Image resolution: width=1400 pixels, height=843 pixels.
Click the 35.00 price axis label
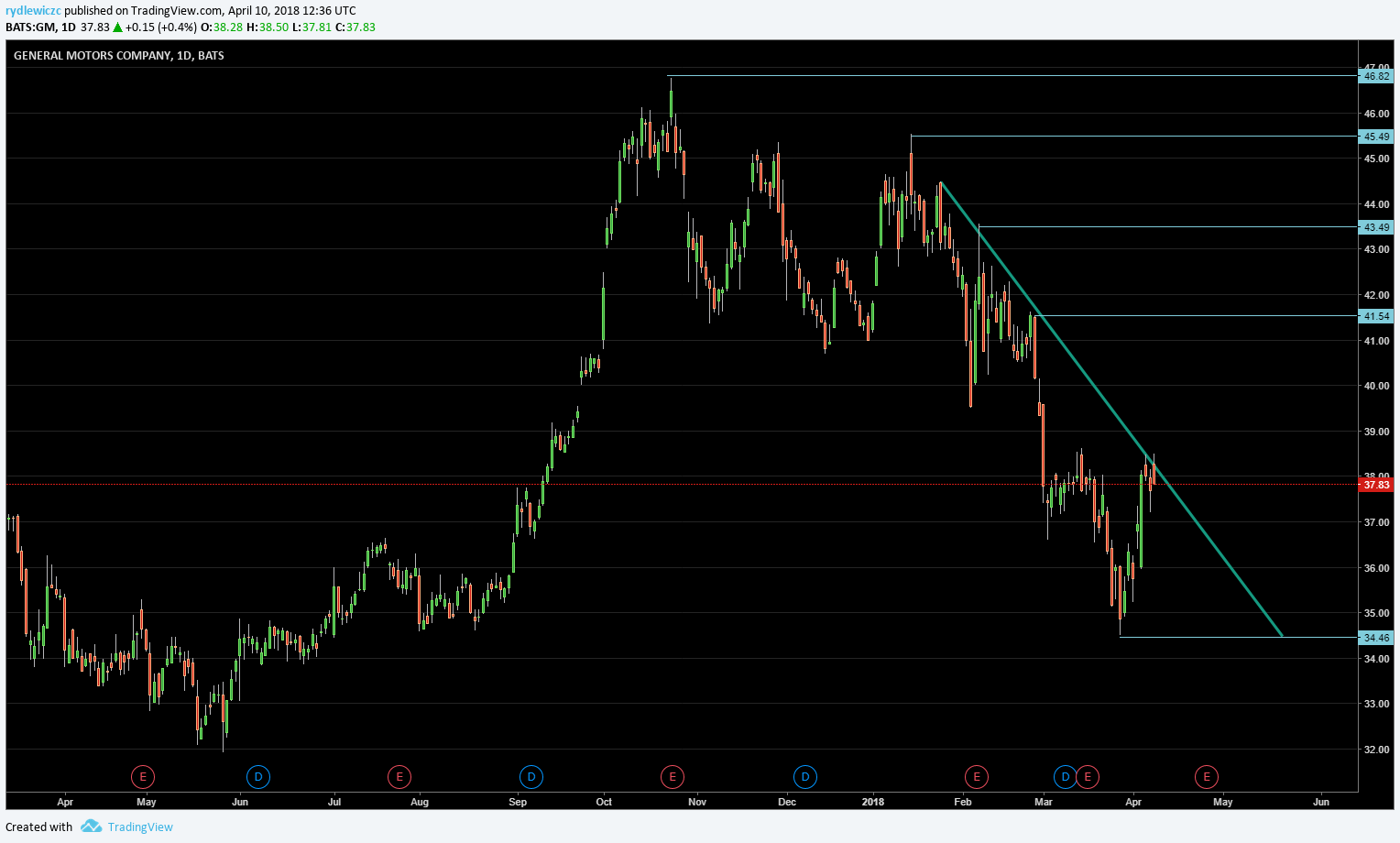pyautogui.click(x=1376, y=613)
